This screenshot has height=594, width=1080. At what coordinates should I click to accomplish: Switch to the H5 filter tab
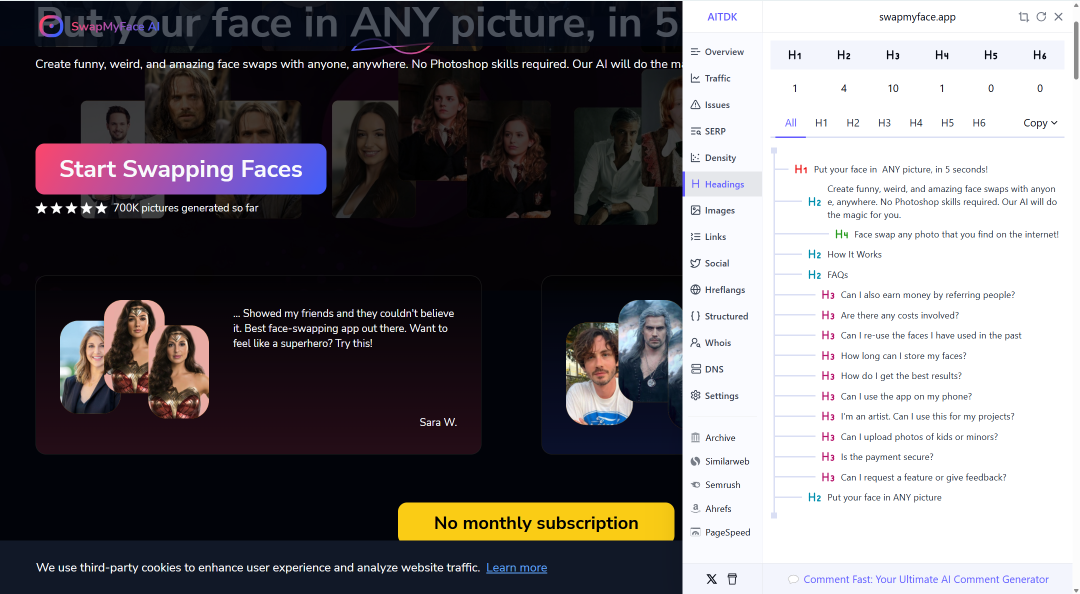[x=948, y=123]
